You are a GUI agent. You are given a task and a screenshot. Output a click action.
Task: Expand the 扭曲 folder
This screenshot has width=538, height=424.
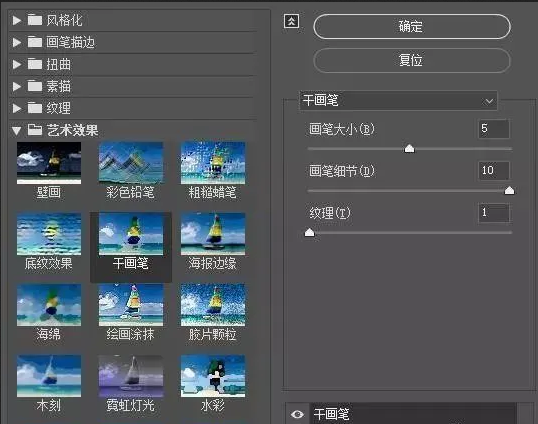pos(16,64)
